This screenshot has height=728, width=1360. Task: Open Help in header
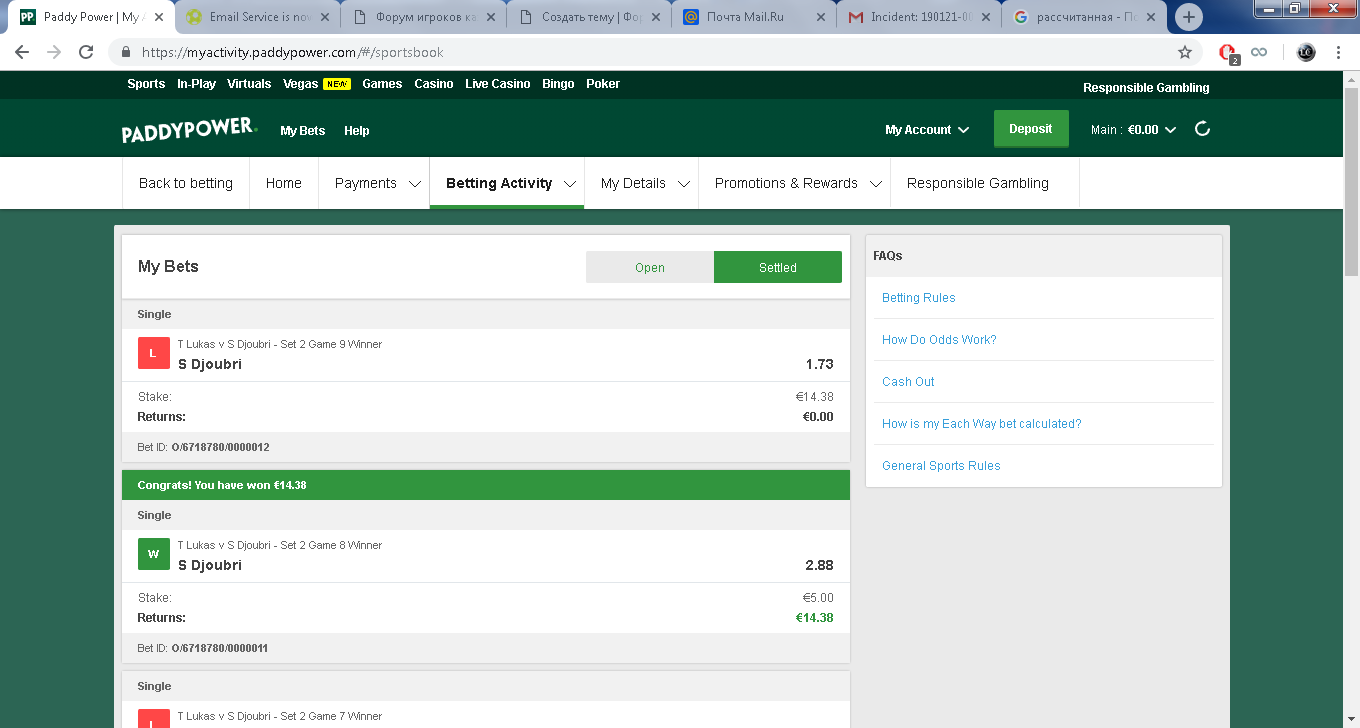tap(357, 131)
